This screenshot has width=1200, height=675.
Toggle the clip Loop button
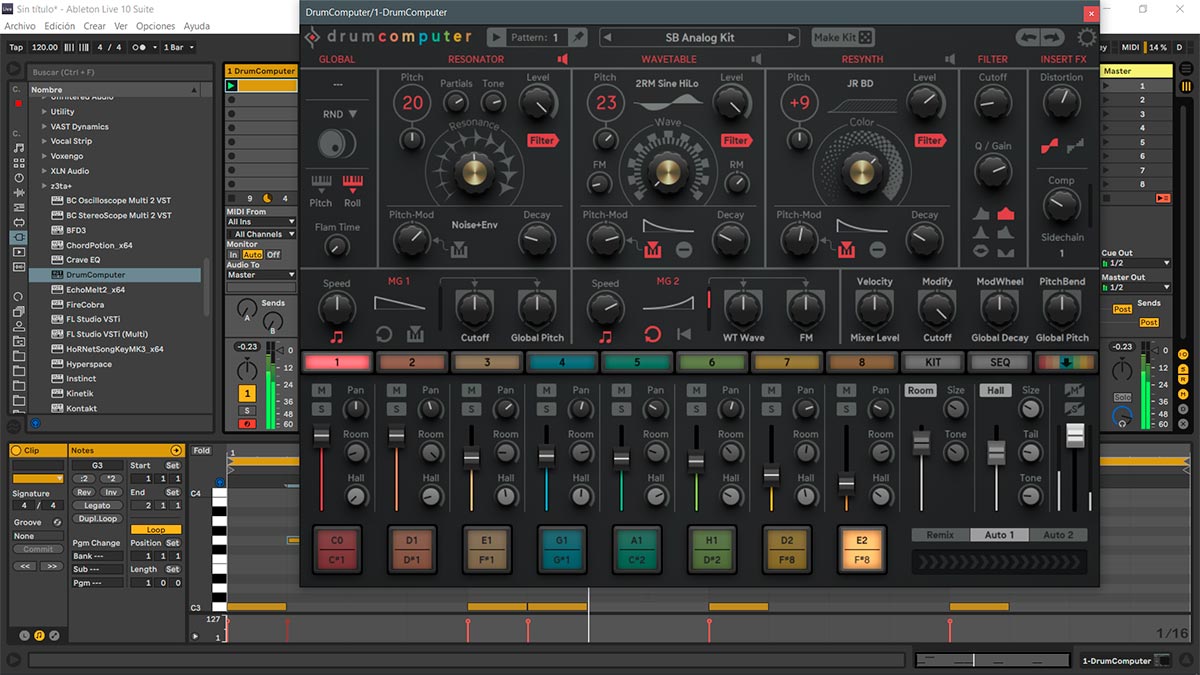coord(156,530)
